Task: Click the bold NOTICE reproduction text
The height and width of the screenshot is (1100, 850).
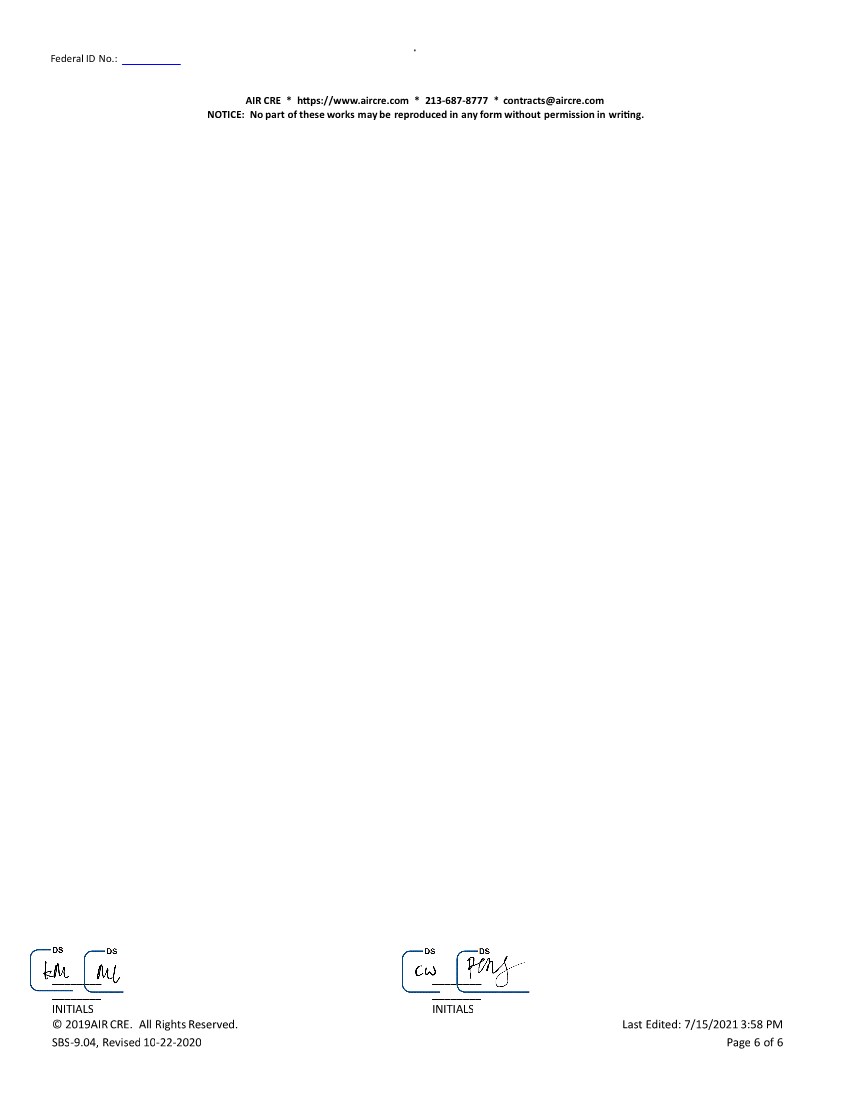Action: point(425,114)
